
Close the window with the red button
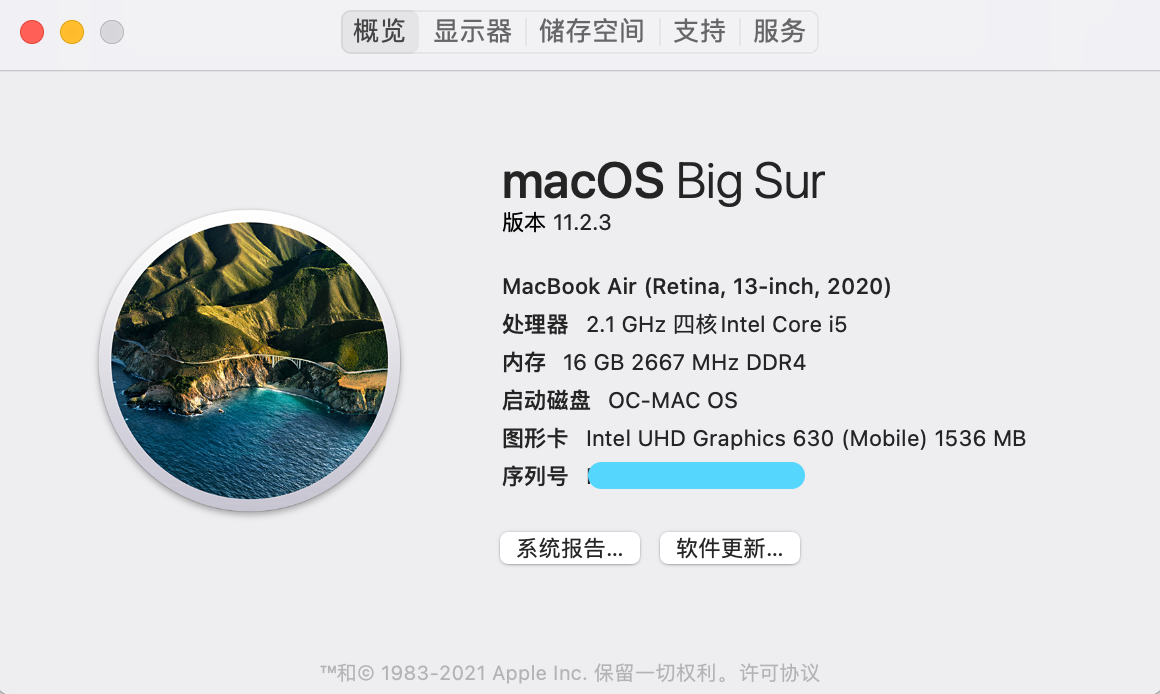tap(32, 32)
